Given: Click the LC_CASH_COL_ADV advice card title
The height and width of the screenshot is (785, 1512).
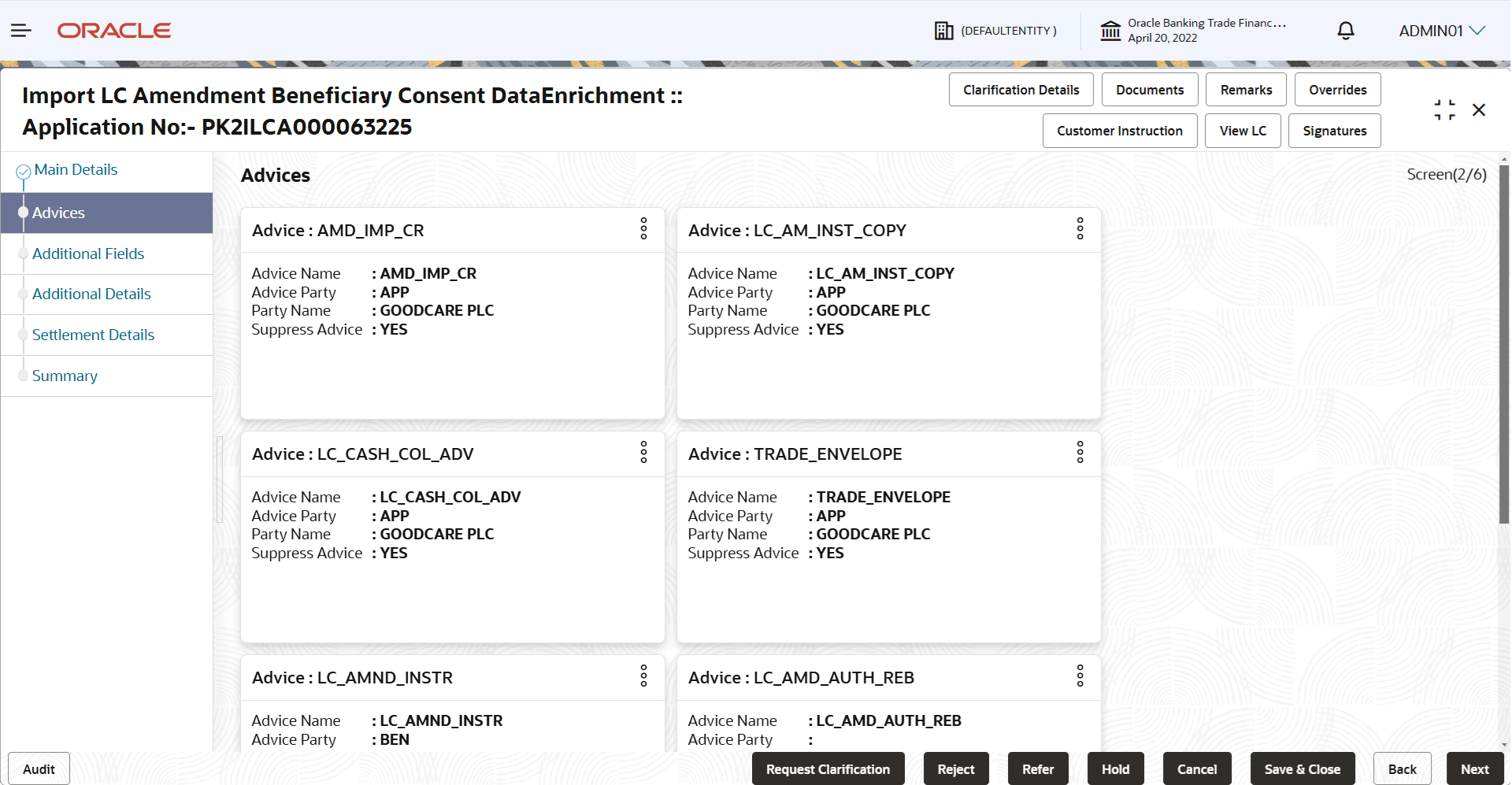Looking at the screenshot, I should [363, 454].
